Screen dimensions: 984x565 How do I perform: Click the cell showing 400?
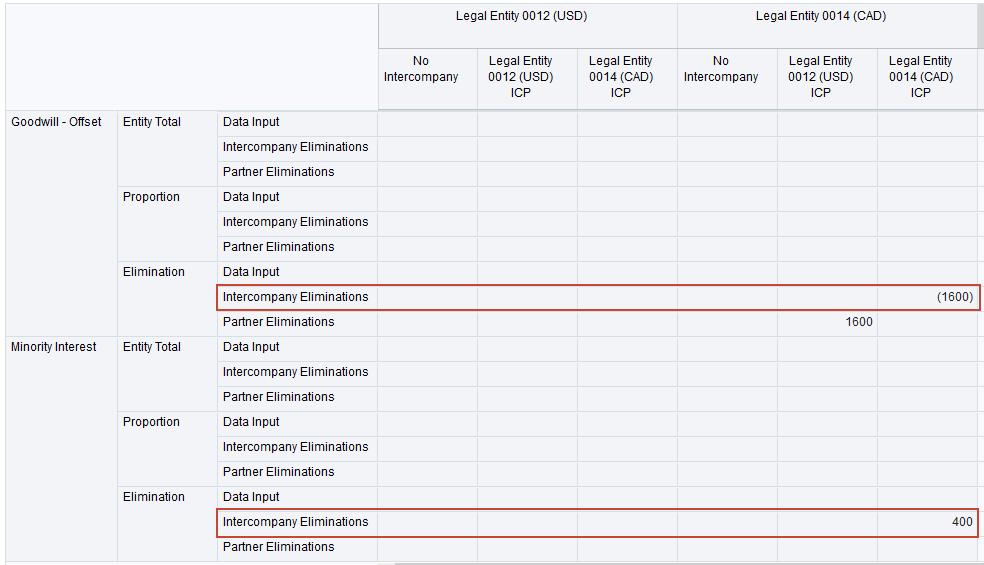point(928,522)
